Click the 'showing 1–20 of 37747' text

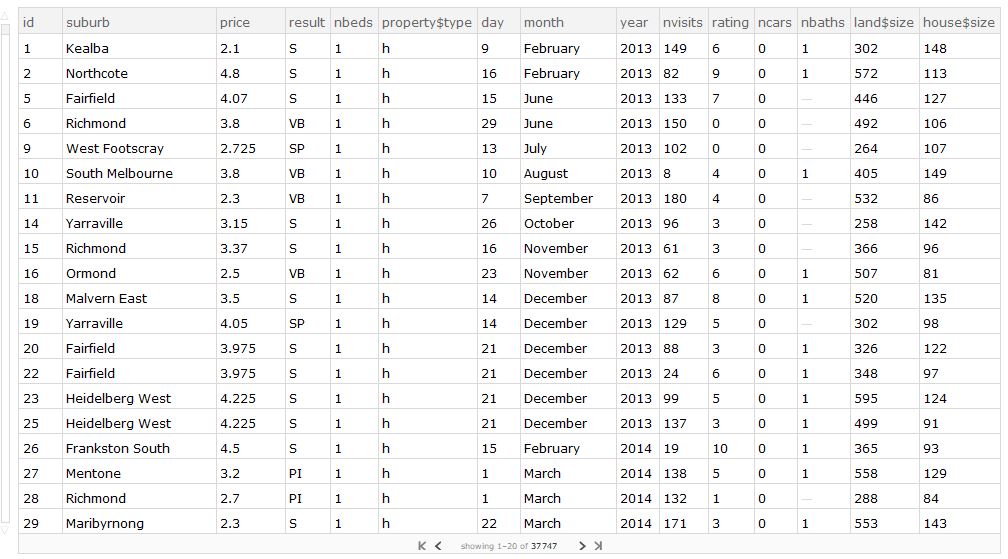[508, 546]
